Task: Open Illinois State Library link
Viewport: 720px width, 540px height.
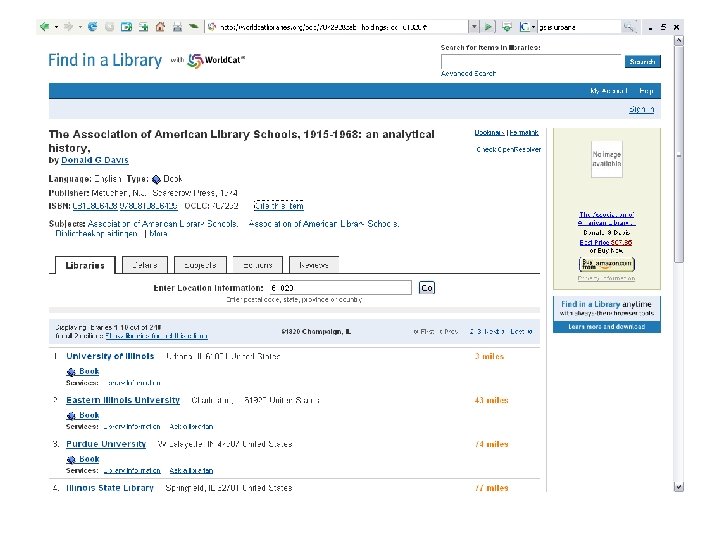Action: [110, 488]
